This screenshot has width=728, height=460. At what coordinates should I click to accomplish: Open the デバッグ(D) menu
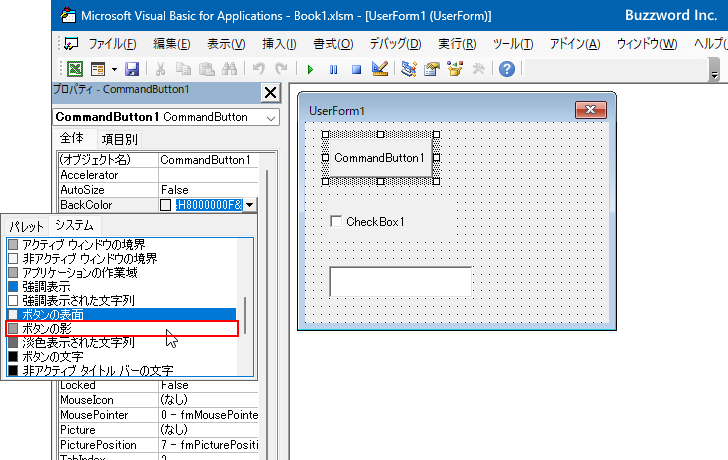396,44
